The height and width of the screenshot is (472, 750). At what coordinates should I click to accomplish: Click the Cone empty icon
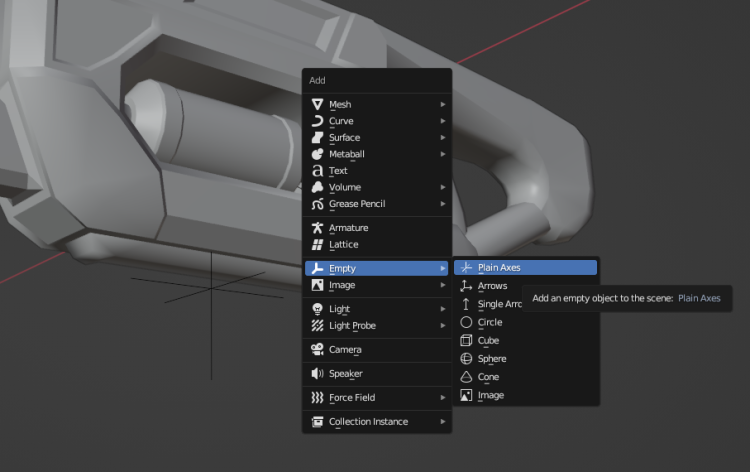466,377
